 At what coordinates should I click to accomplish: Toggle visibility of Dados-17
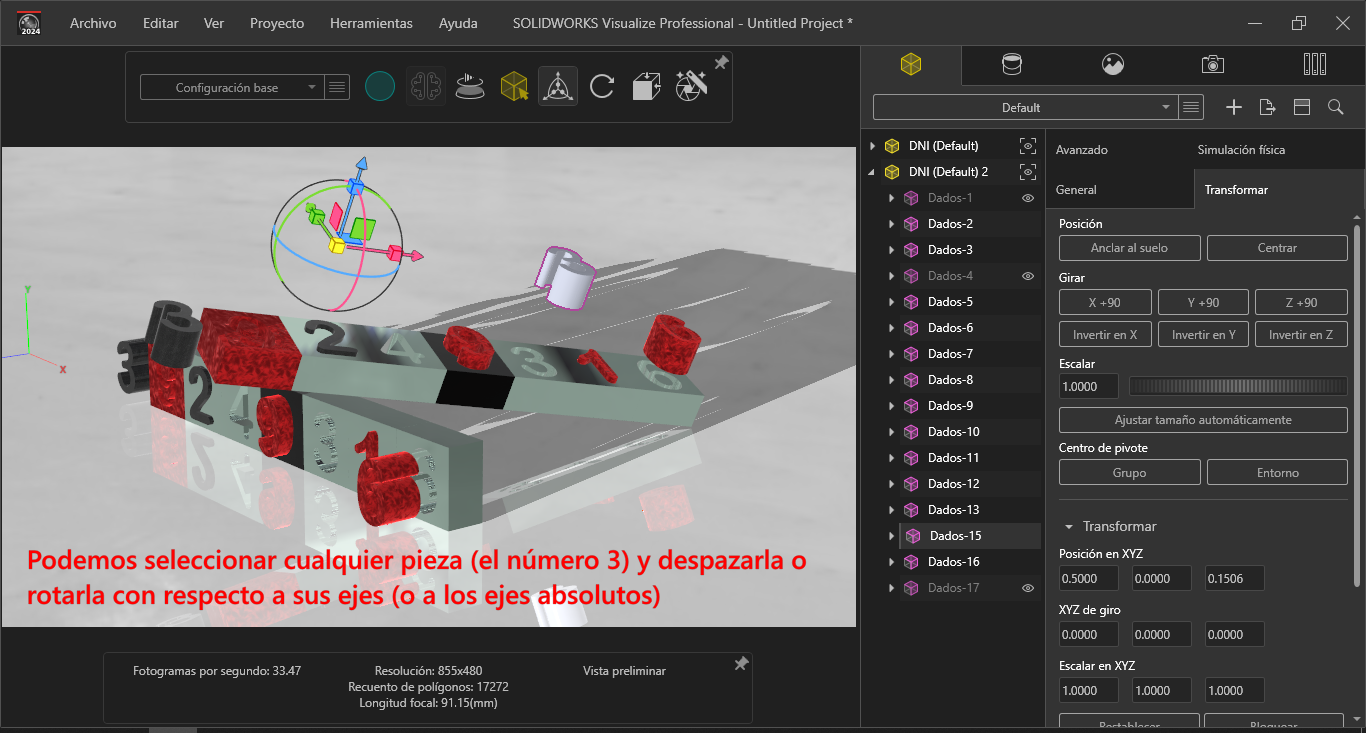coord(1027,588)
